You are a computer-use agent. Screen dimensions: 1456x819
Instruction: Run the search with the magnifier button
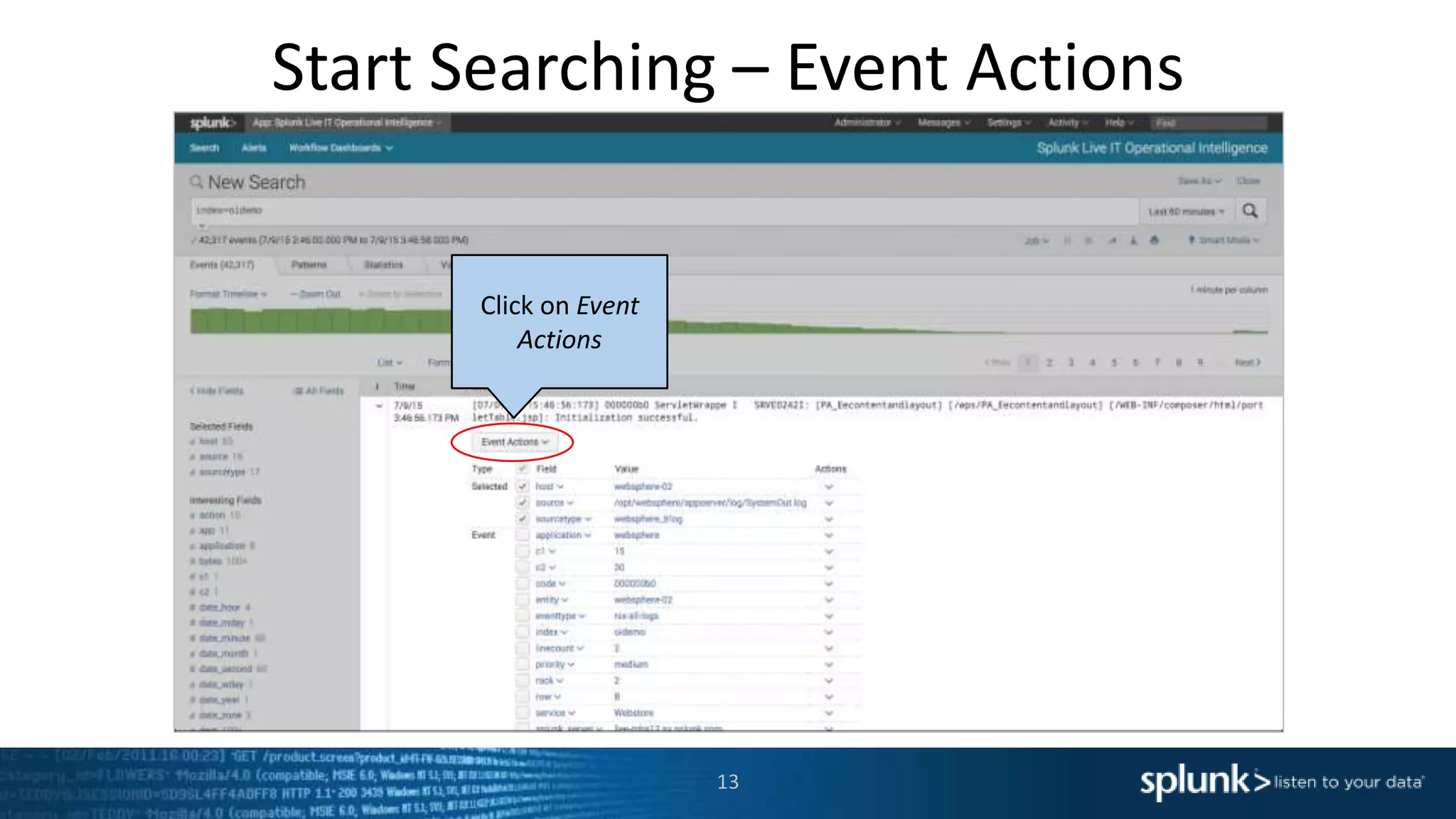pyautogui.click(x=1251, y=211)
